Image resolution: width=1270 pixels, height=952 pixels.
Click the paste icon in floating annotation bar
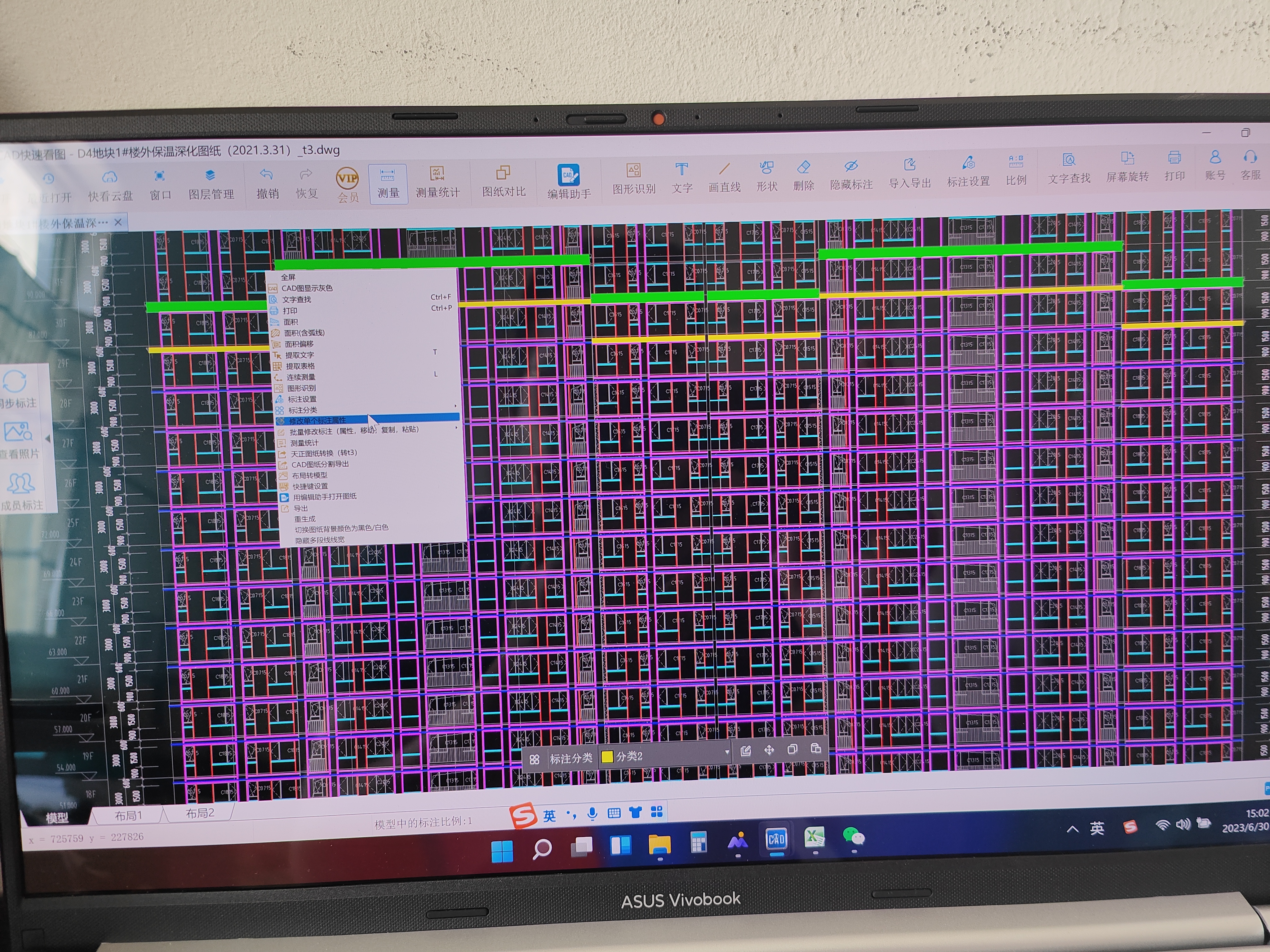(x=815, y=748)
